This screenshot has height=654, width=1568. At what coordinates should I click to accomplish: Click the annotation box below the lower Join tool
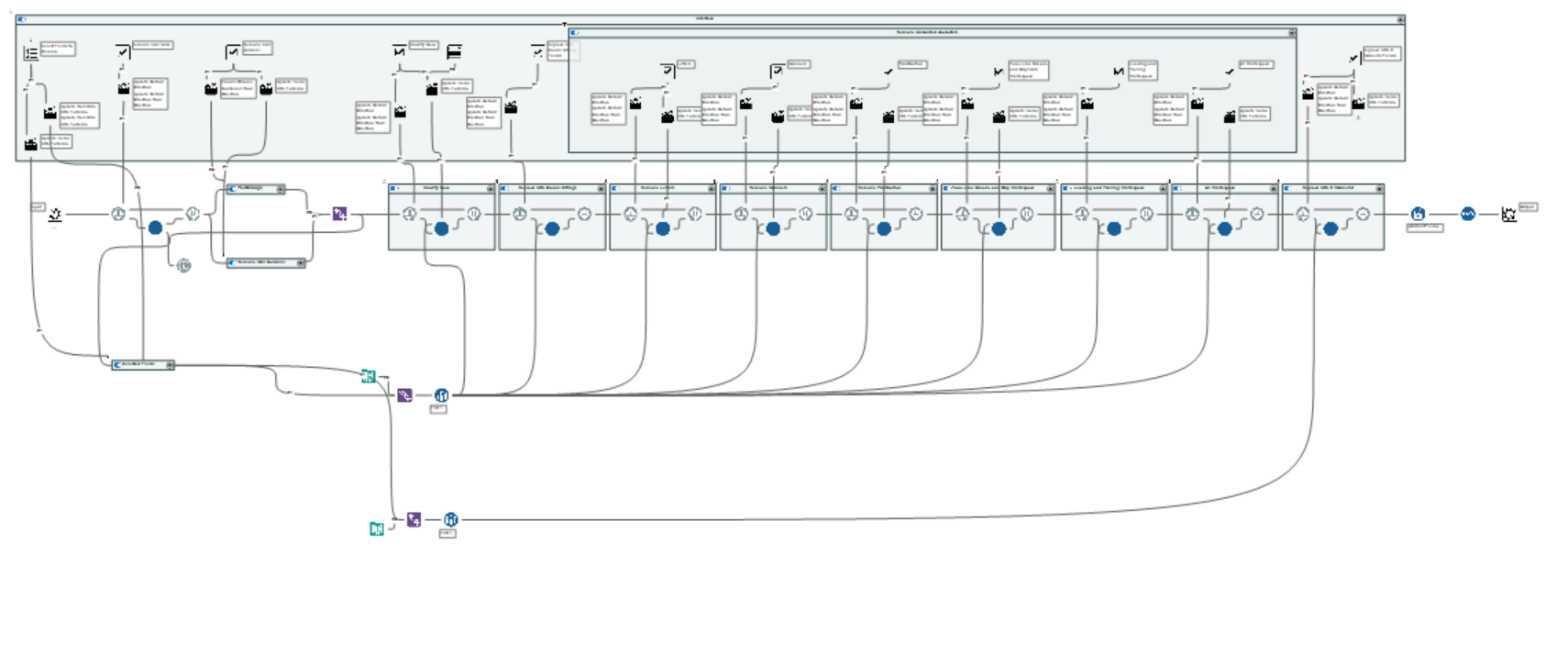tap(447, 533)
